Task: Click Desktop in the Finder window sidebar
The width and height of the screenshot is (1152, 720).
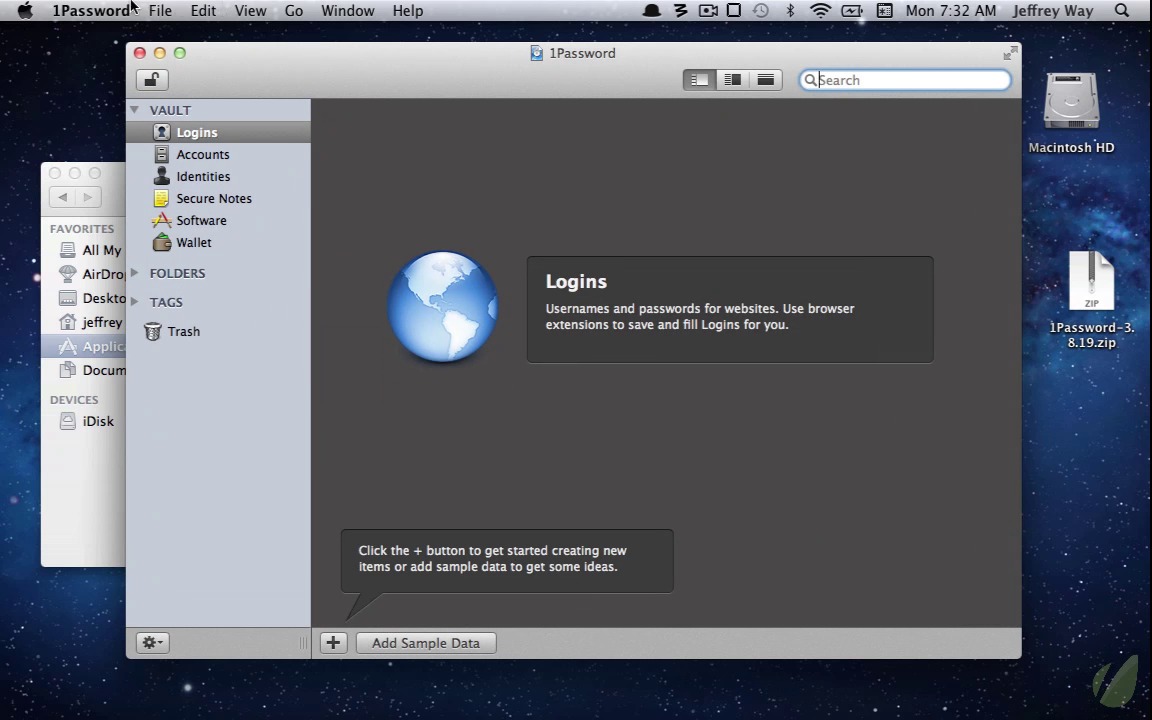Action: [x=84, y=298]
